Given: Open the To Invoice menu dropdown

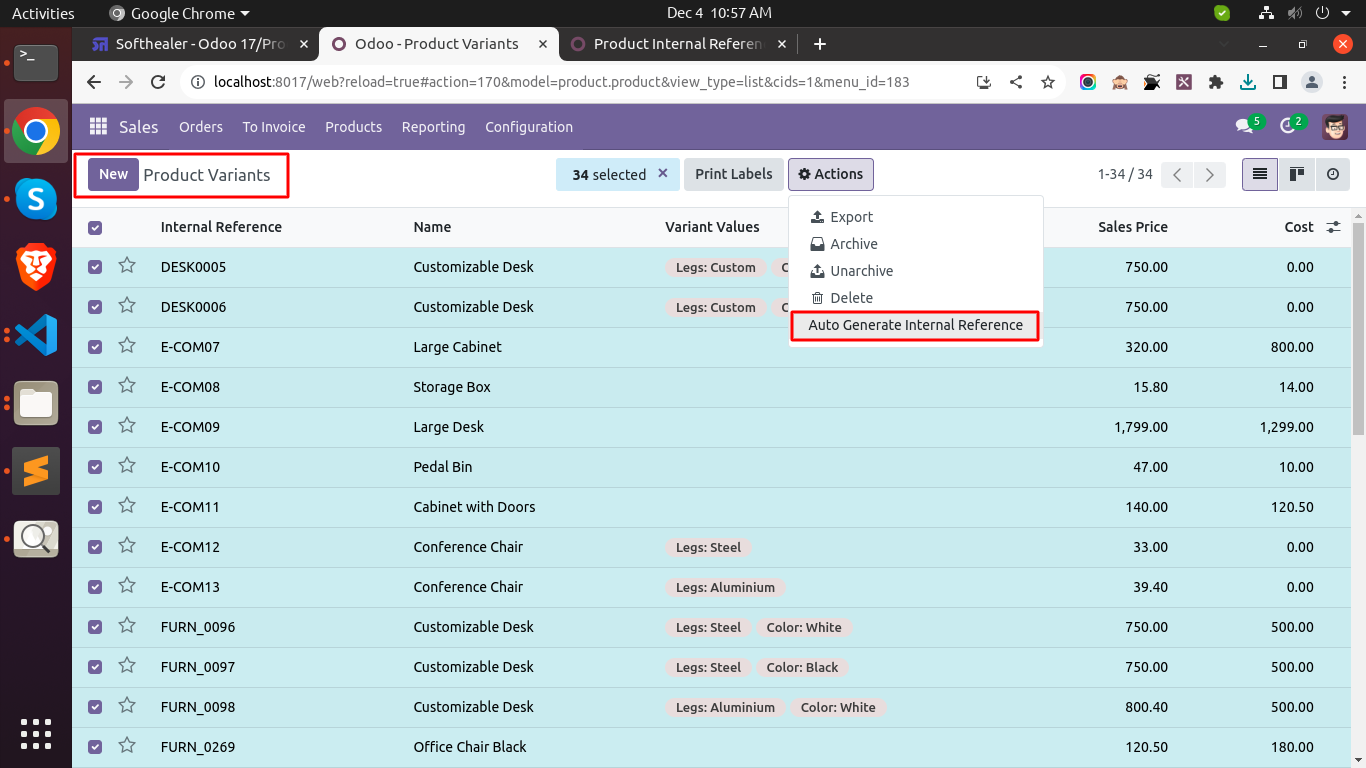Looking at the screenshot, I should [x=274, y=127].
